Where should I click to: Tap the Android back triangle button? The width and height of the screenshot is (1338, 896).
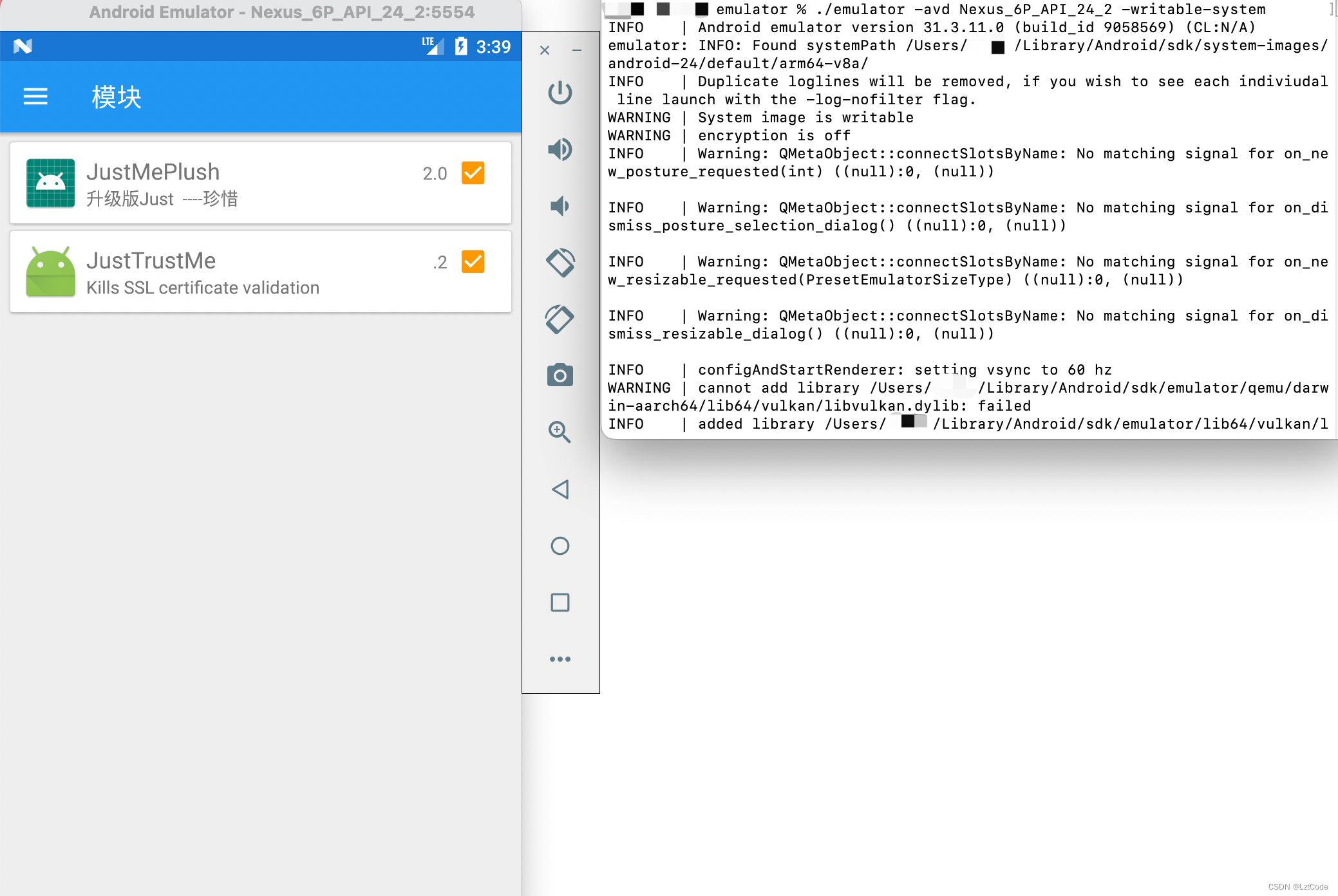(x=560, y=489)
